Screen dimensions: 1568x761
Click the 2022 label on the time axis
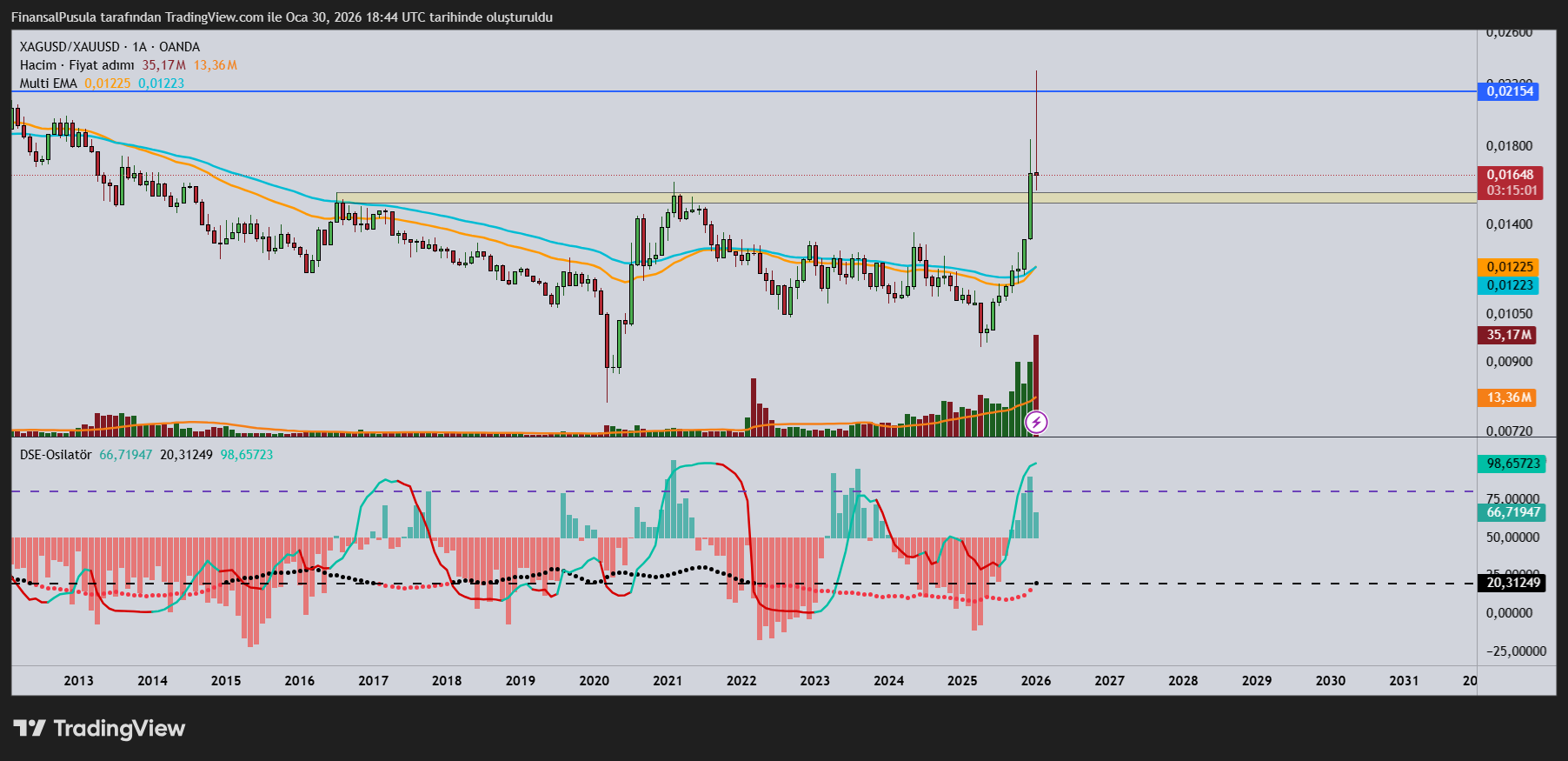pos(741,681)
